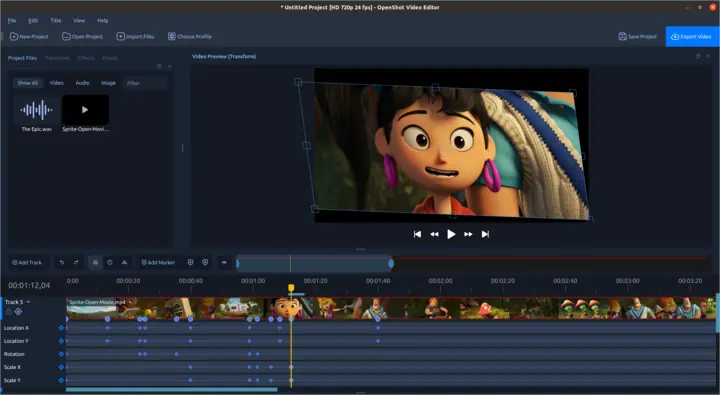This screenshot has width=720, height=395.
Task: Switch to the Project Files tab
Action: pyautogui.click(x=22, y=58)
